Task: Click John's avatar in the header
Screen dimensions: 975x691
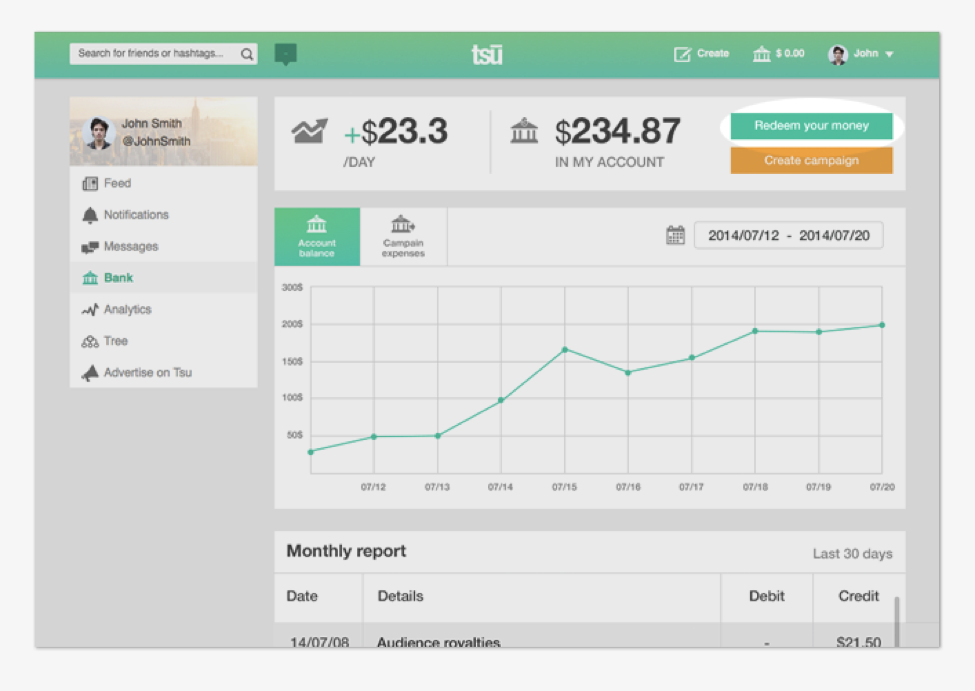Action: [x=838, y=55]
